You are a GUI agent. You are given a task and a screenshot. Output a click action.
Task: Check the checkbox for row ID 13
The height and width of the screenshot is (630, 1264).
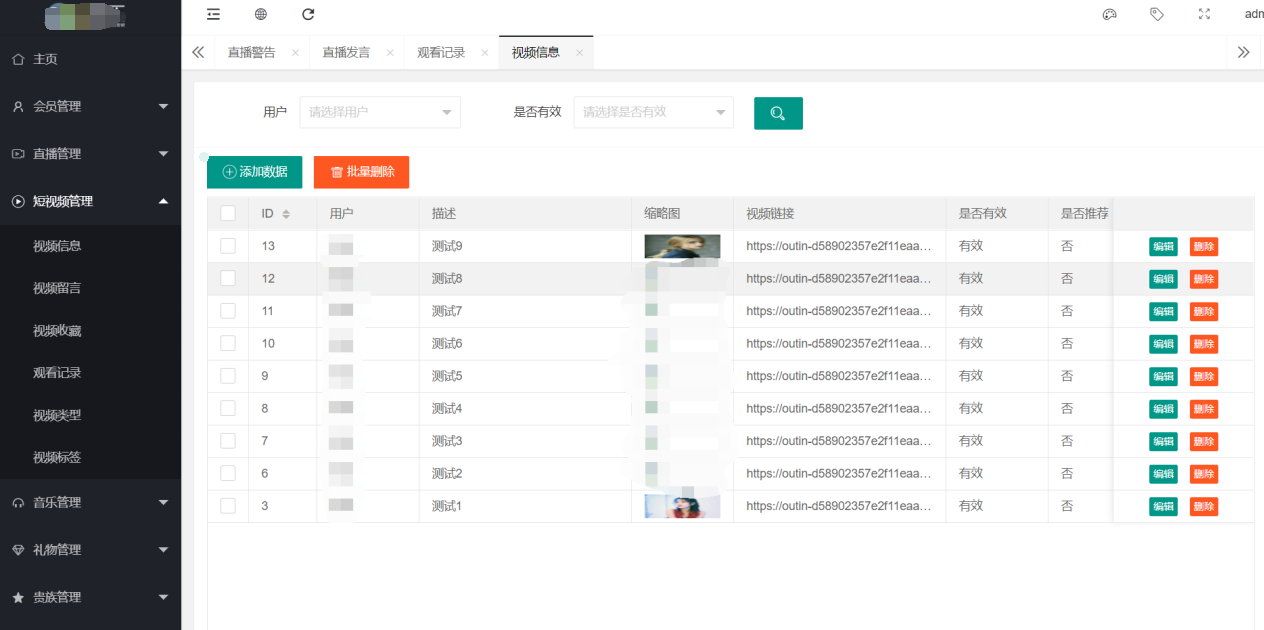click(228, 246)
